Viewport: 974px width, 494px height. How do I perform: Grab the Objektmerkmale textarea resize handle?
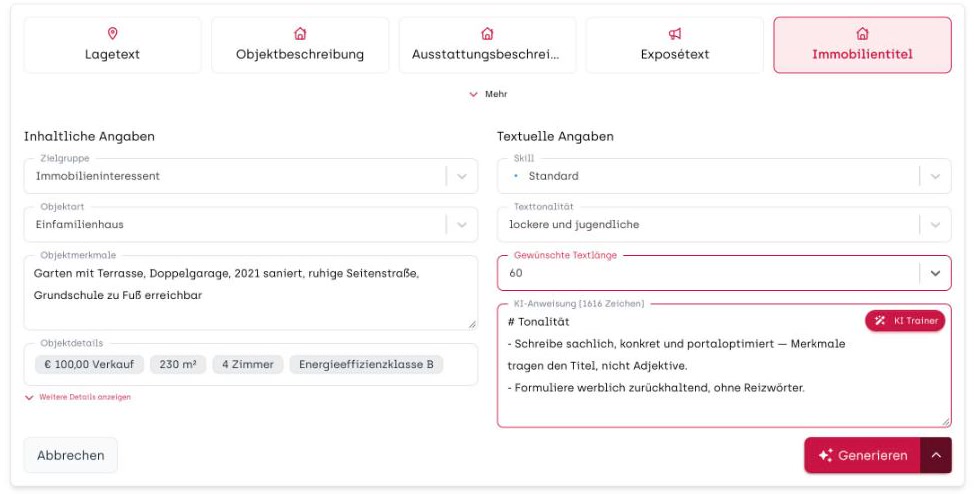(472, 324)
